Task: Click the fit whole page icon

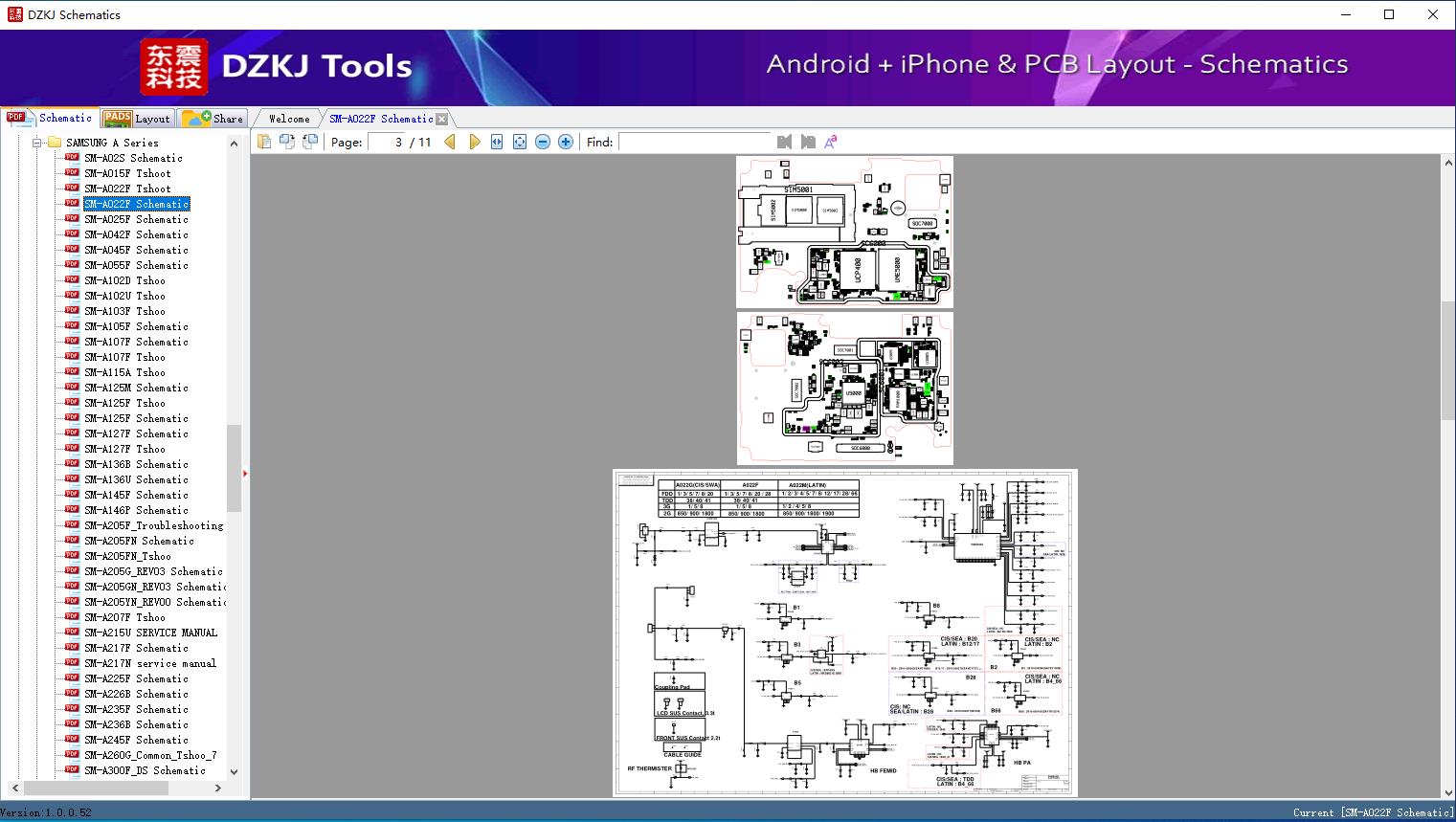Action: tap(520, 142)
